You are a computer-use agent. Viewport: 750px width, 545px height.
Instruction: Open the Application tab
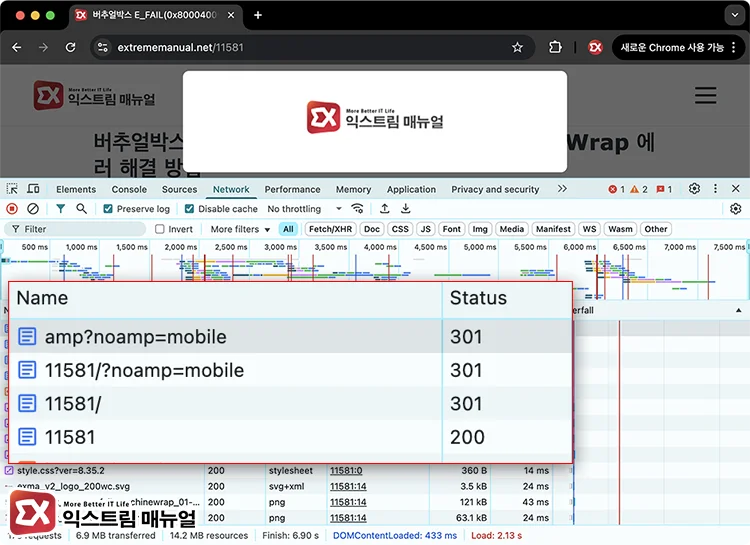click(x=411, y=189)
